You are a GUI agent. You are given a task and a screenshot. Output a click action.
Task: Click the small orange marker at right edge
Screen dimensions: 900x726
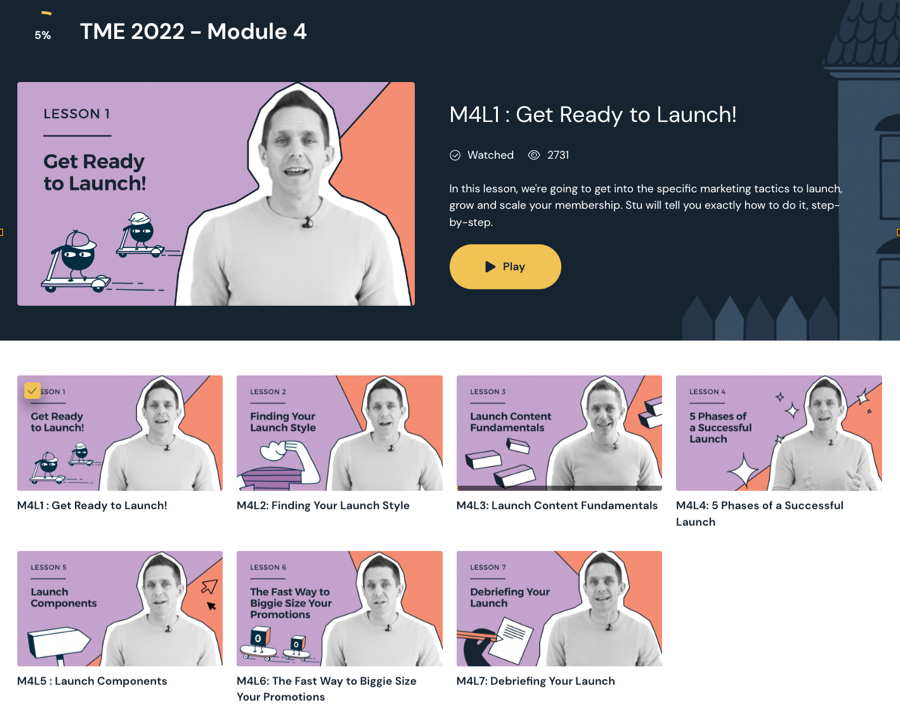coord(898,232)
